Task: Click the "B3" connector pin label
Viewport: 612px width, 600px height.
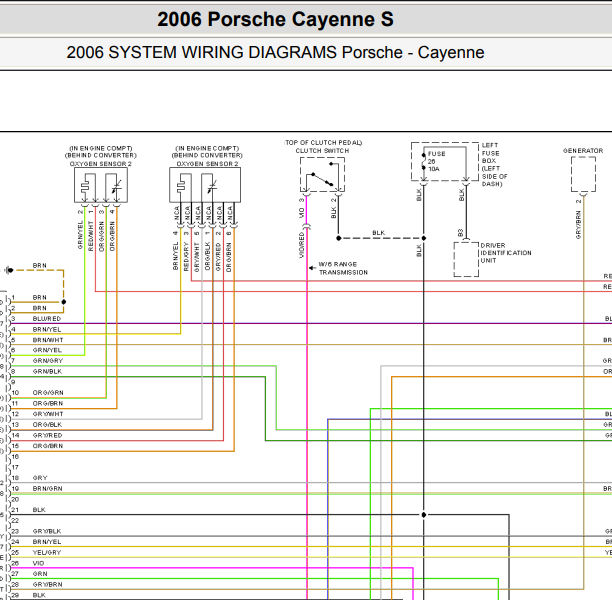Action: [461, 233]
